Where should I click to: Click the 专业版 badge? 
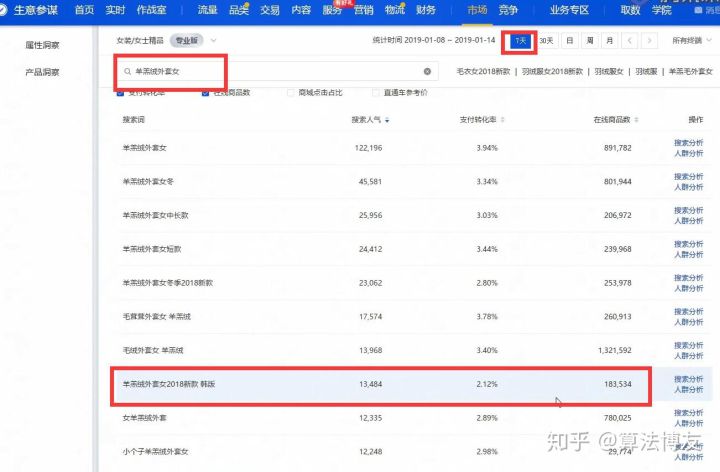click(x=186, y=40)
